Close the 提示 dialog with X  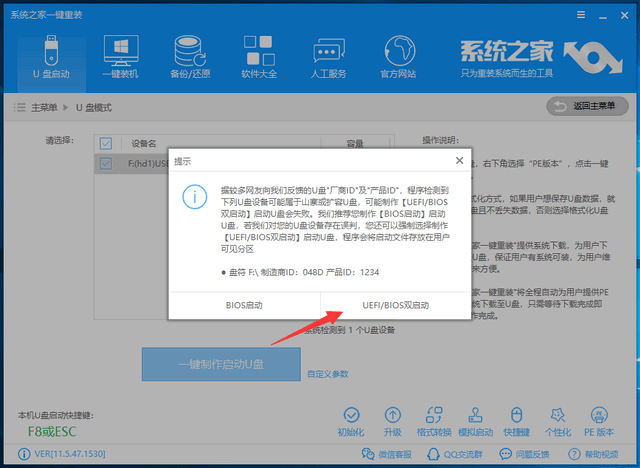point(459,160)
